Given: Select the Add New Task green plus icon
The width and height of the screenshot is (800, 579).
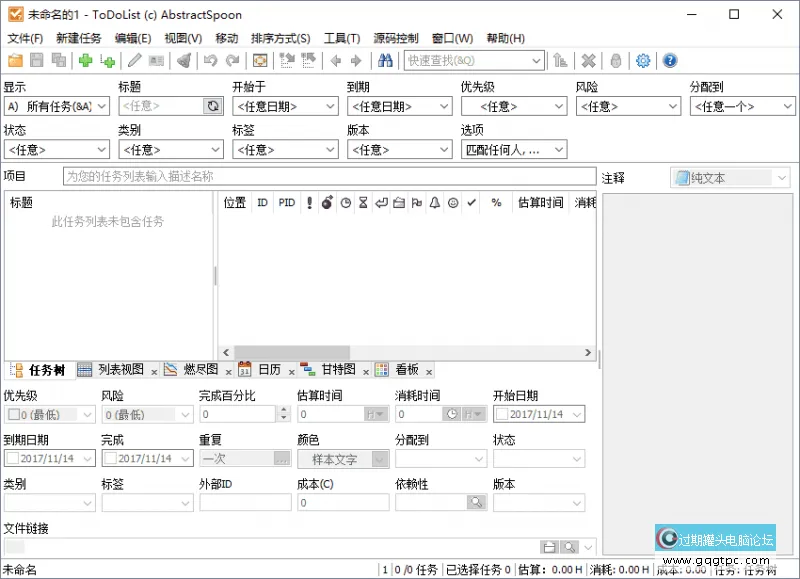Looking at the screenshot, I should [x=85, y=62].
